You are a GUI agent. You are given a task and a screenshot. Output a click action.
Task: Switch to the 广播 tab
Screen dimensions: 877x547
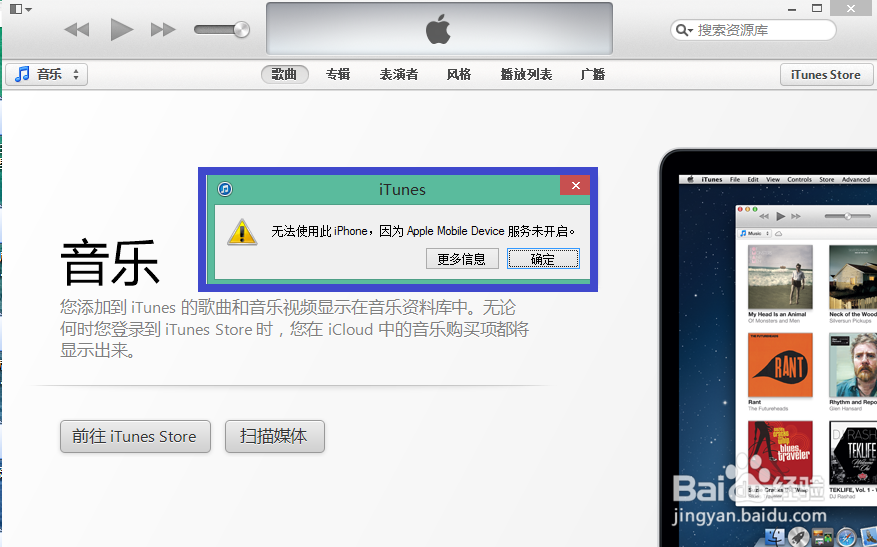(x=593, y=74)
